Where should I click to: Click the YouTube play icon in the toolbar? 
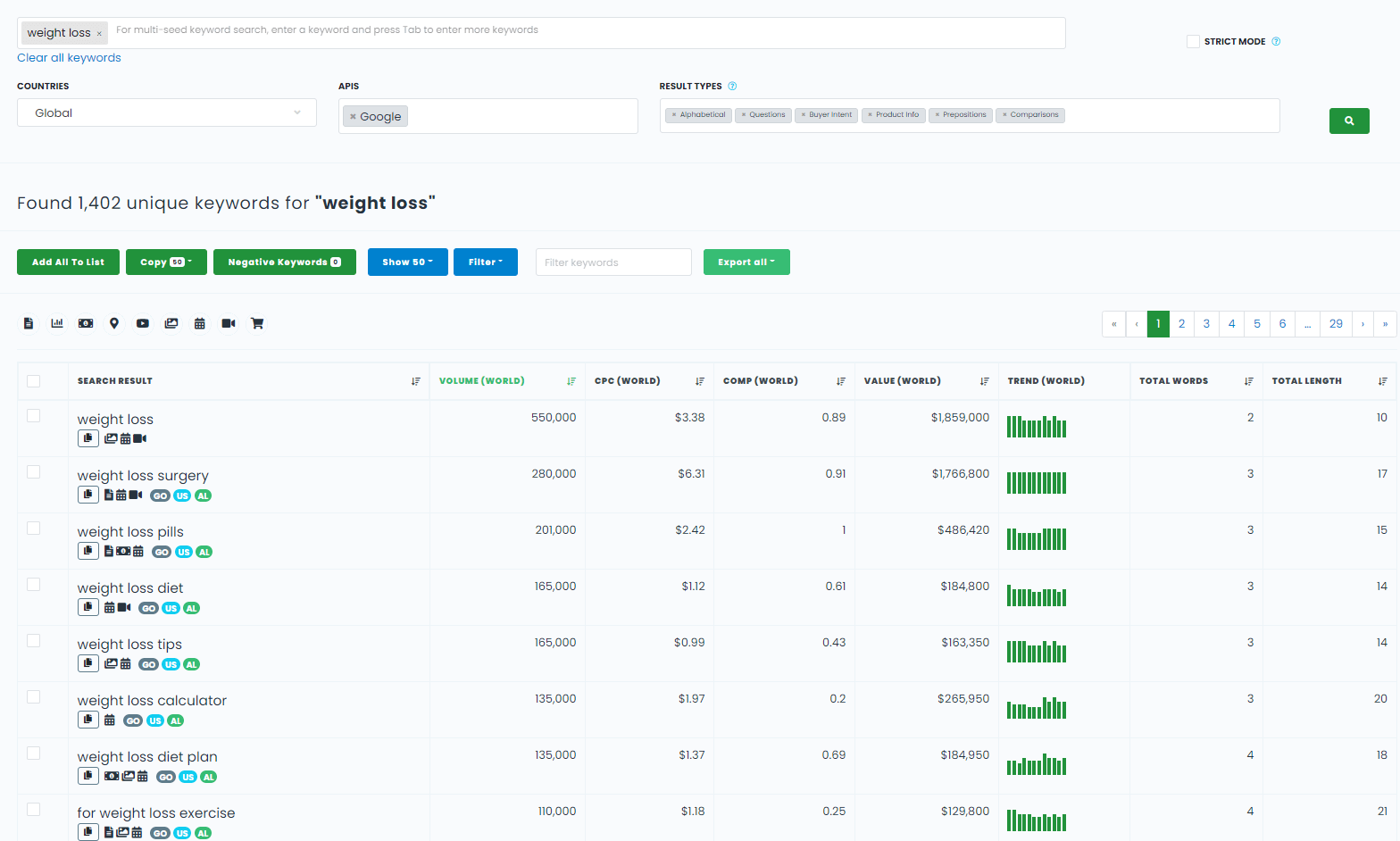point(143,323)
